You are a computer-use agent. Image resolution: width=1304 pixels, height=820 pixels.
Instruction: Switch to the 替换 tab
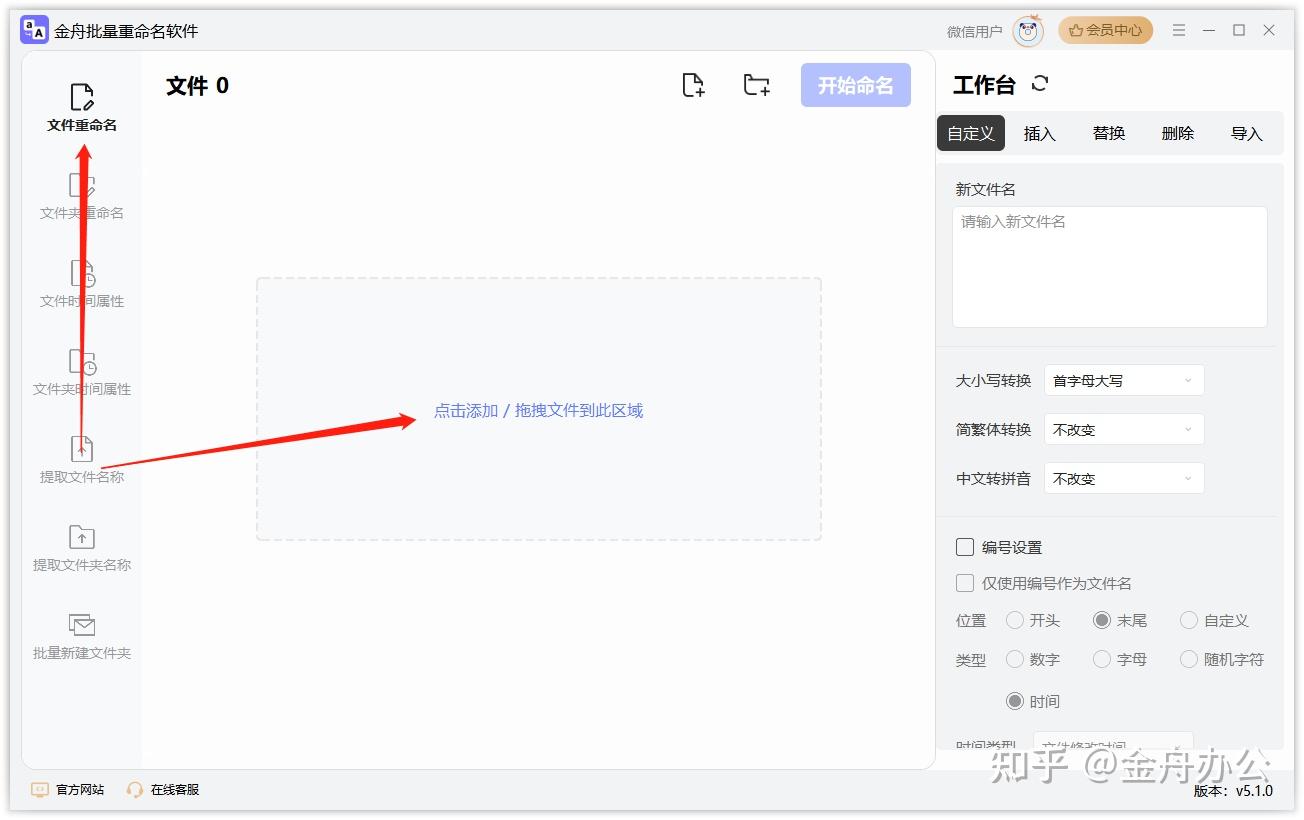1108,132
